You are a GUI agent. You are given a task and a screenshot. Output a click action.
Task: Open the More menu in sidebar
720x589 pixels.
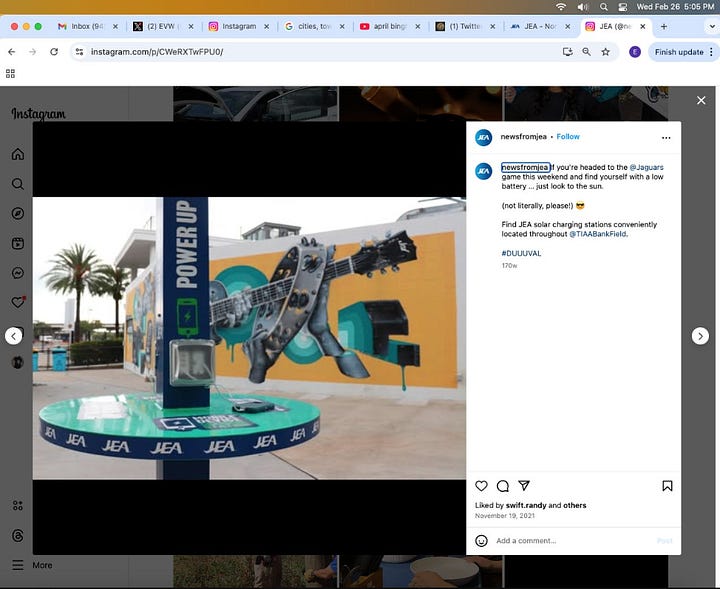pos(32,565)
